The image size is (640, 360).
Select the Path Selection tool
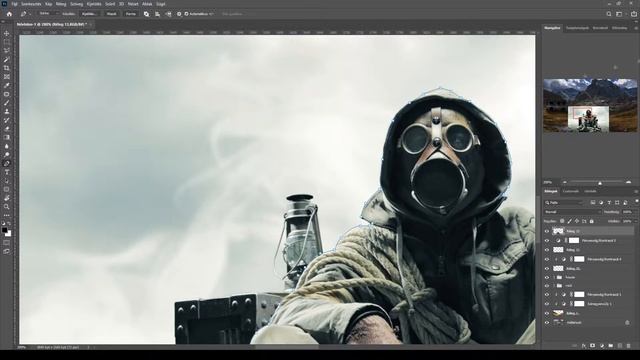(7, 181)
